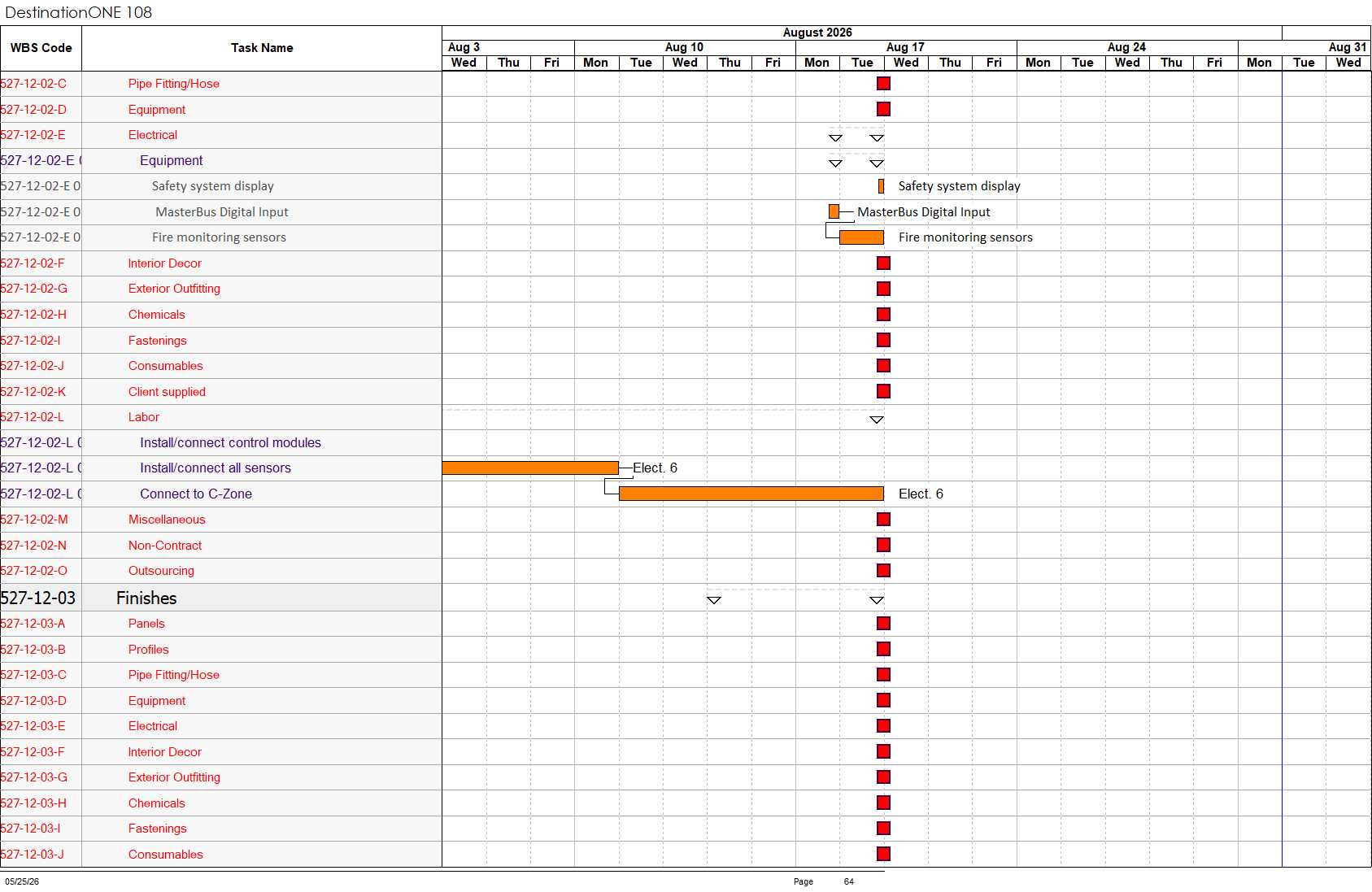Viewport: 1372px width, 892px height.
Task: Select the Electrical summary start triangle marker
Action: tap(835, 138)
